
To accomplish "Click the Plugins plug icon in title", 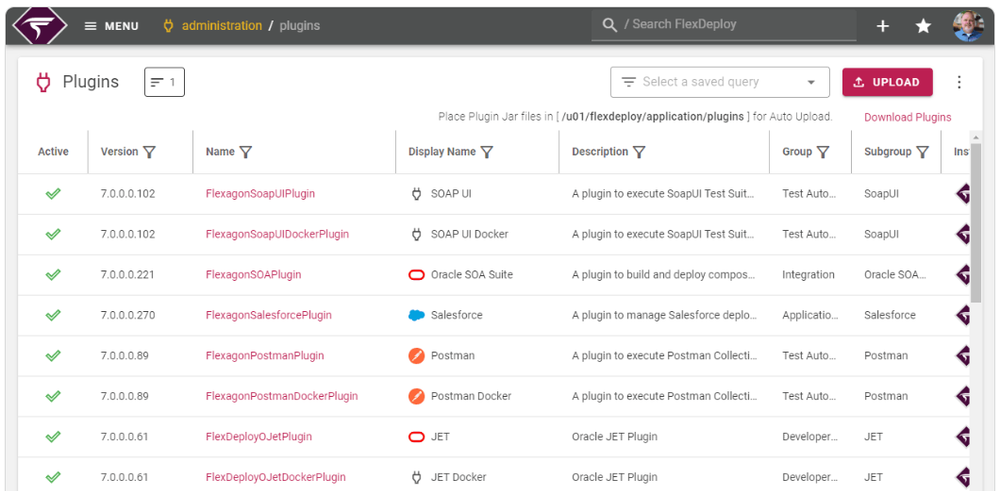I will pyautogui.click(x=43, y=82).
